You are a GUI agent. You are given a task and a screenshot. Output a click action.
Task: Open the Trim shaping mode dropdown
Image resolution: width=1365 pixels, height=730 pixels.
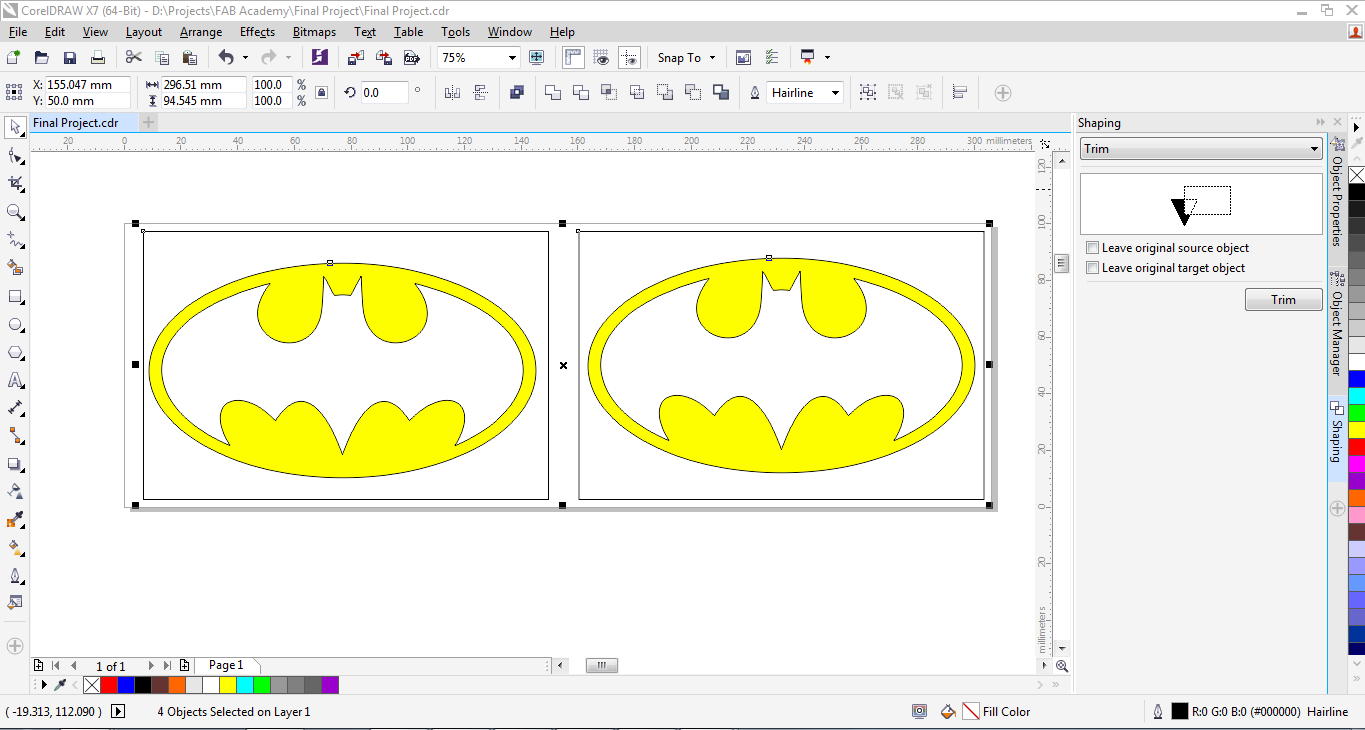coord(1314,149)
